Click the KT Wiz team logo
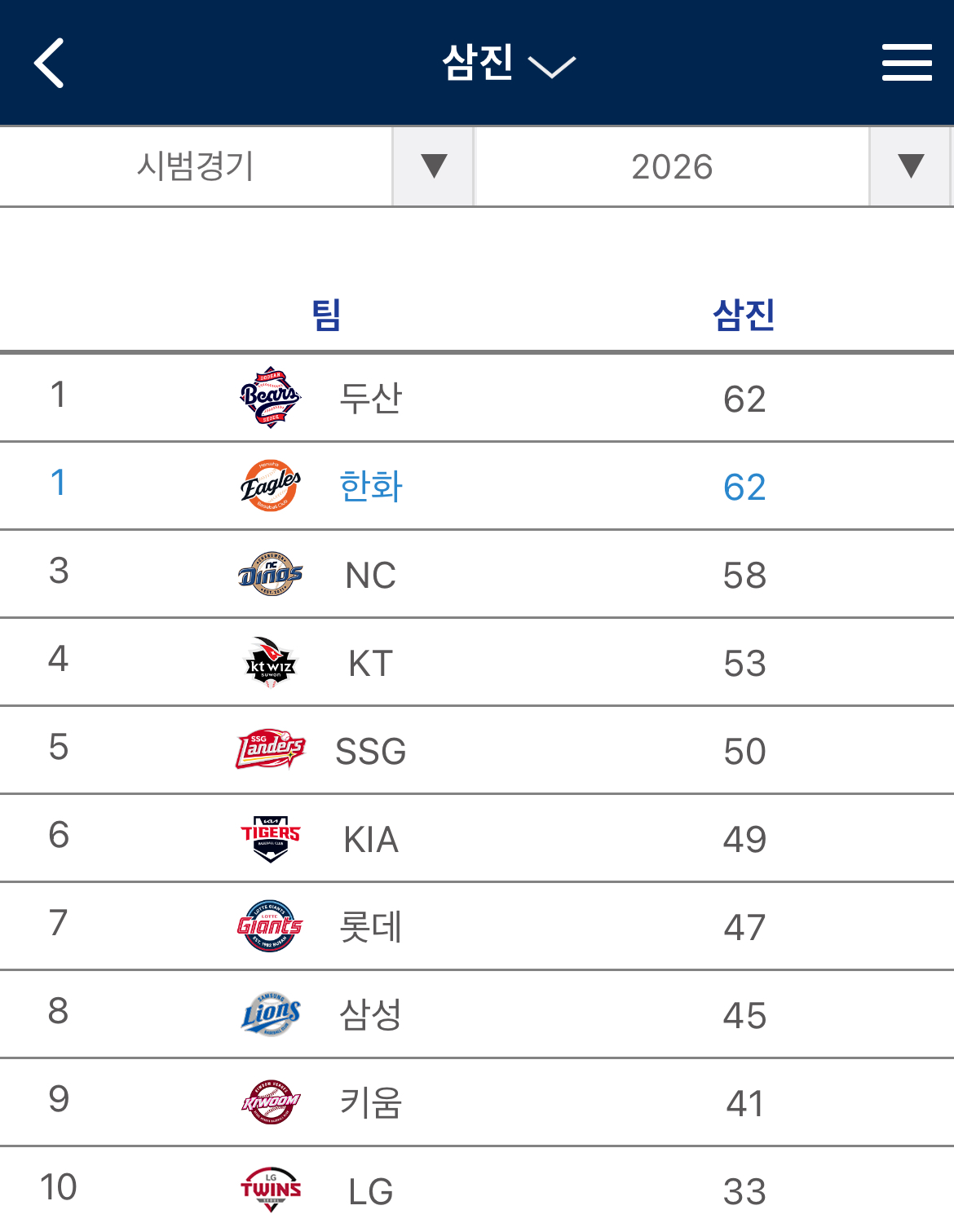 tap(271, 662)
